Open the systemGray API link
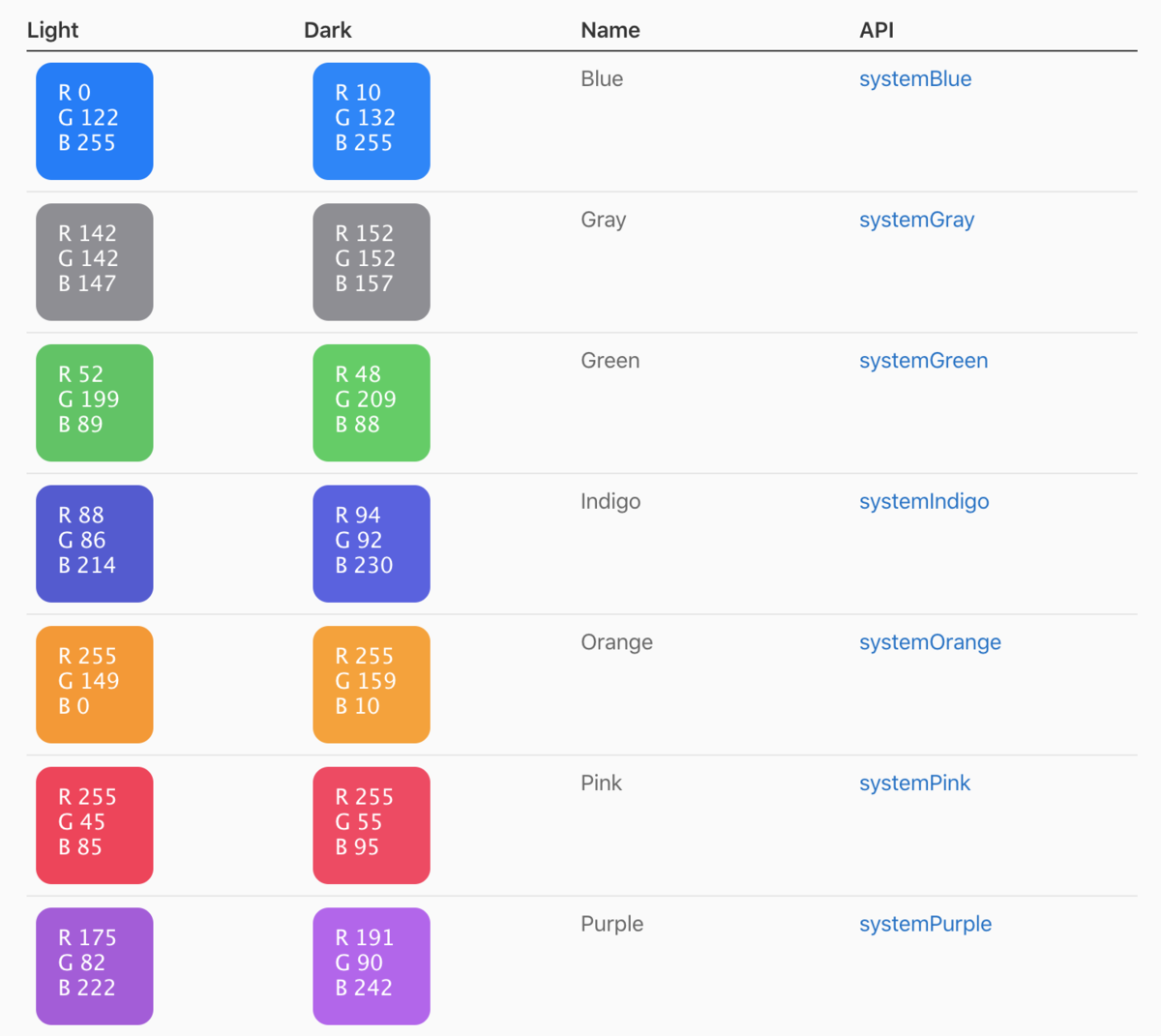 [916, 220]
